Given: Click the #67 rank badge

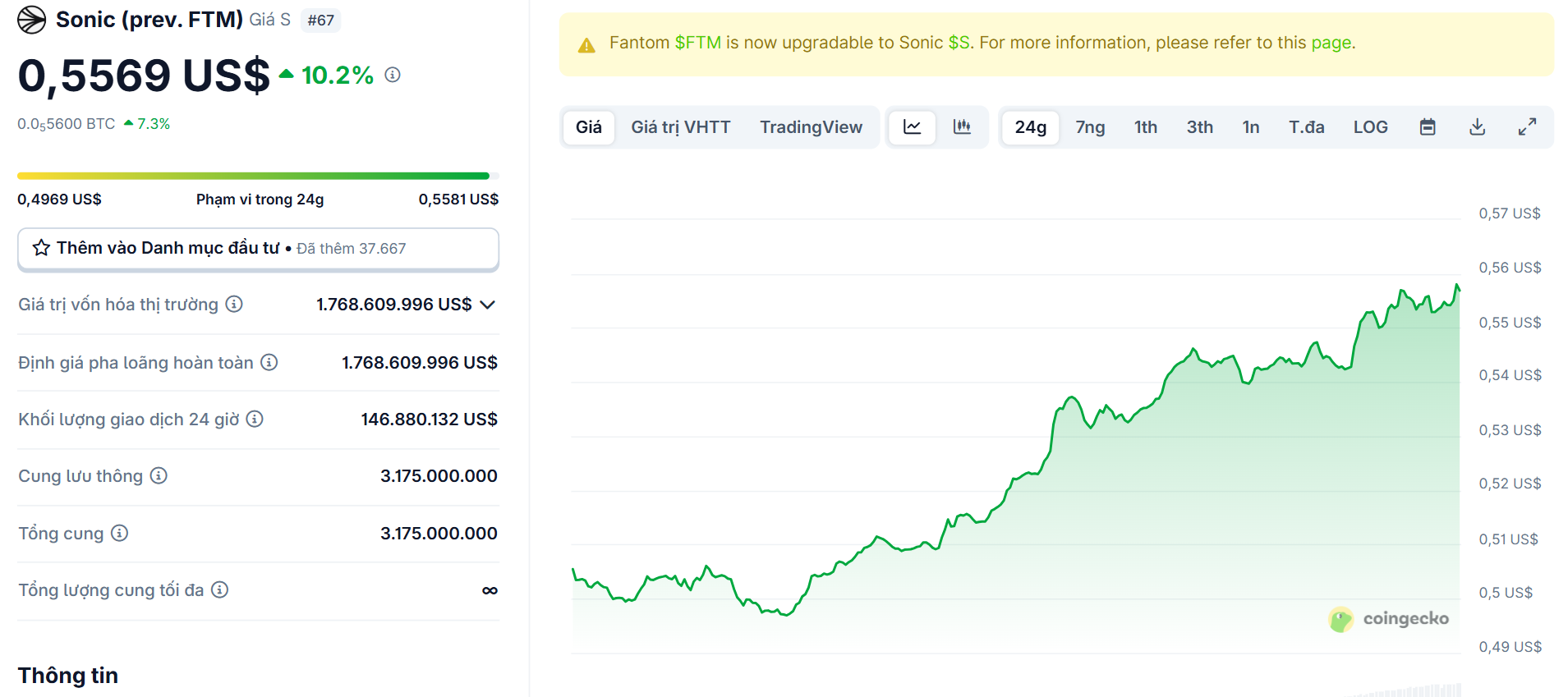Looking at the screenshot, I should coord(321,21).
